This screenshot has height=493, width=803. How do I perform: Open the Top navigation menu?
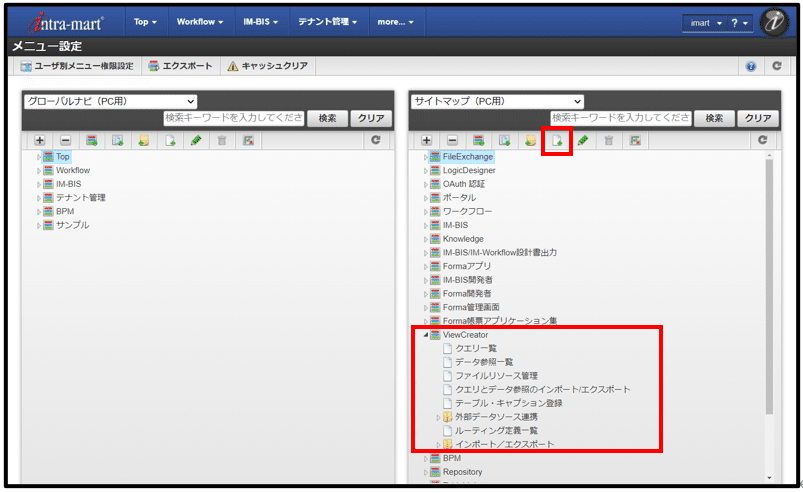pyautogui.click(x=145, y=22)
